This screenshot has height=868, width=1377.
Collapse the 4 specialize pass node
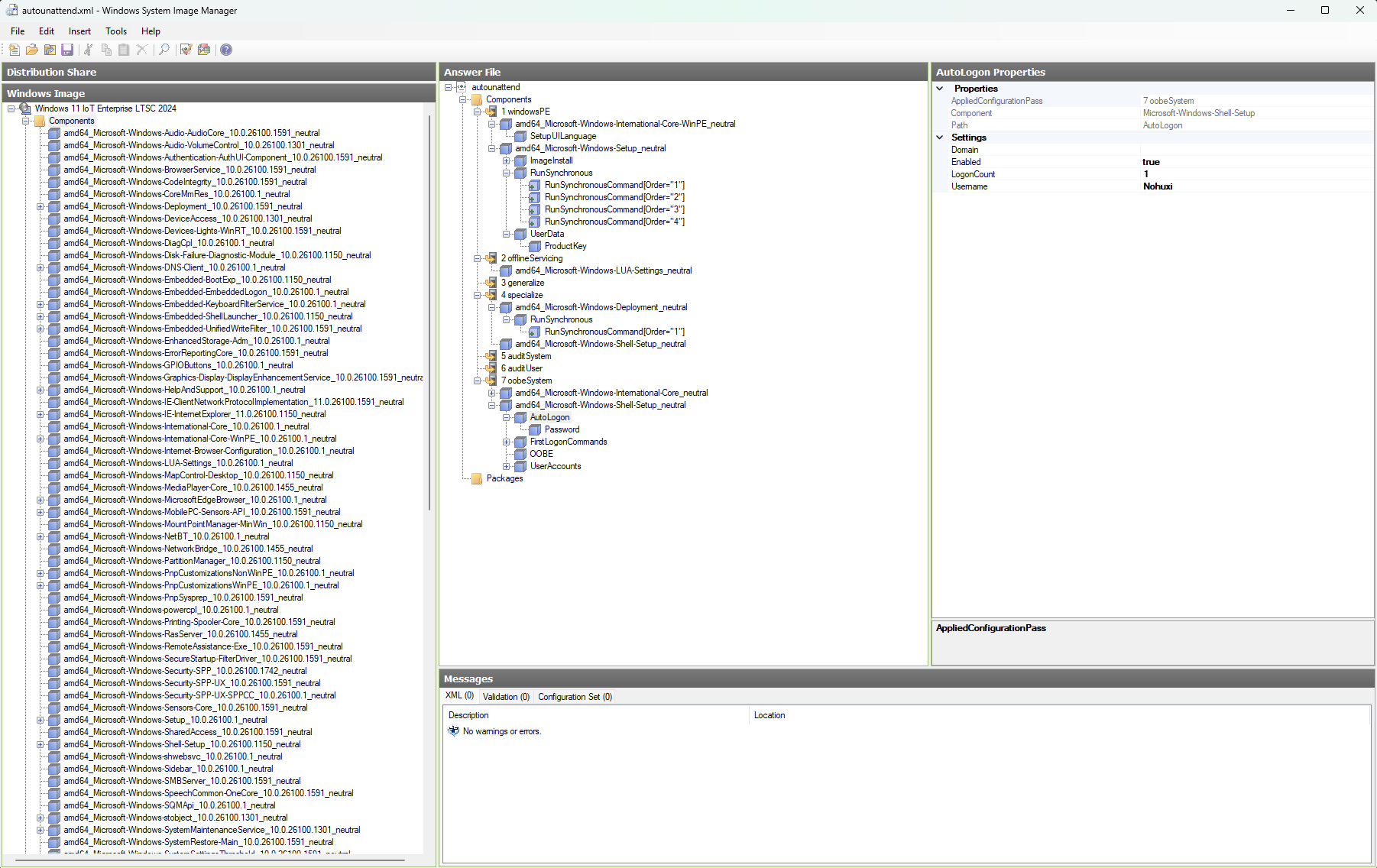click(x=477, y=295)
